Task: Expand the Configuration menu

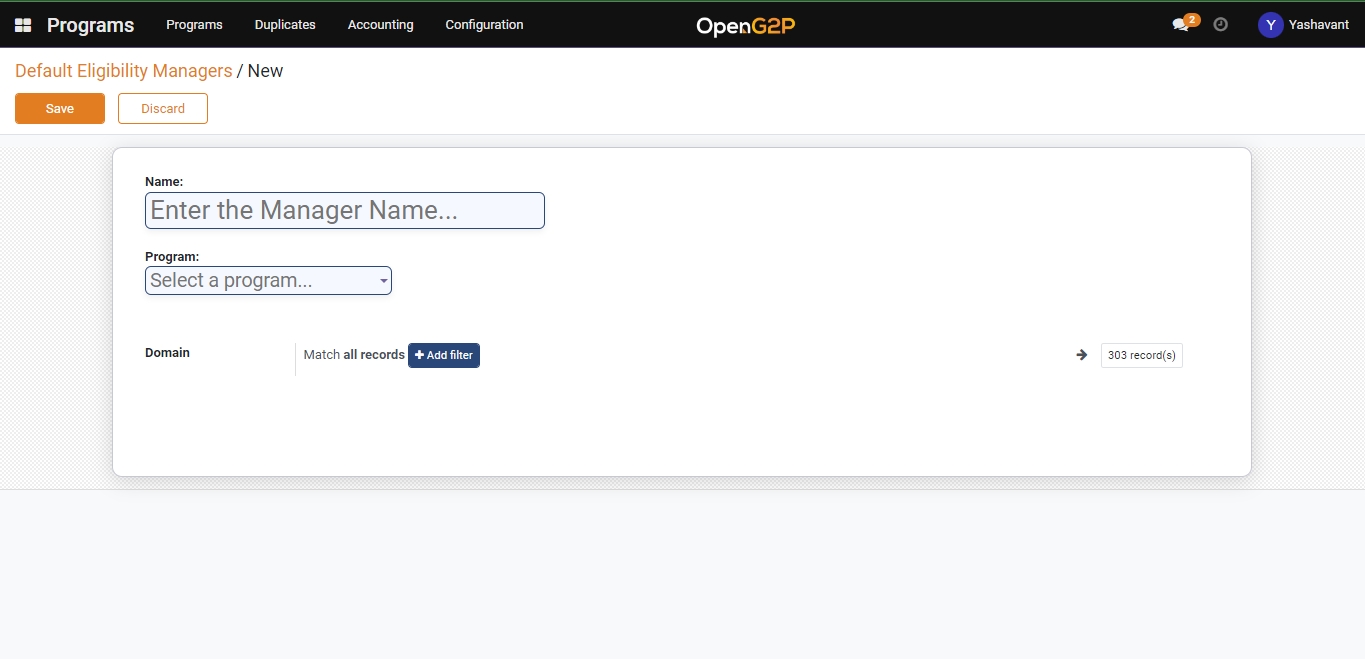Action: coord(484,25)
